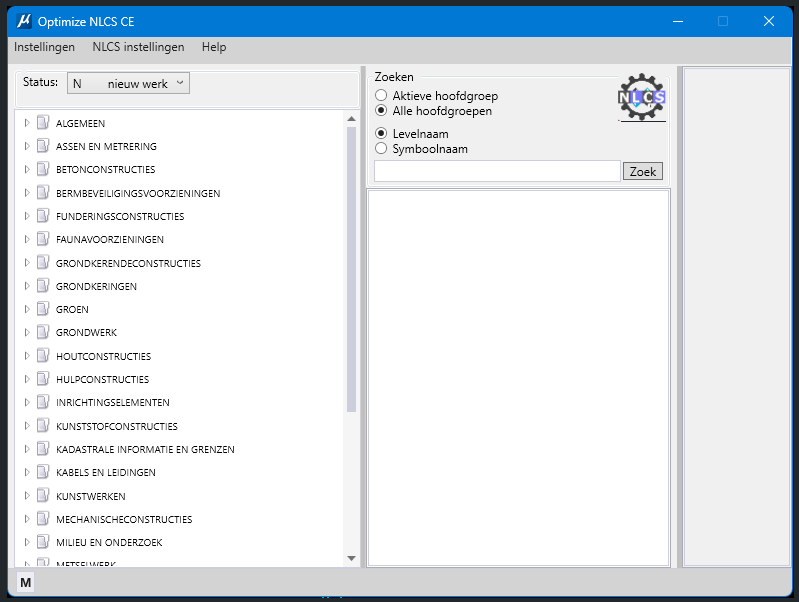Expand the ALGEMEEN tree node
799x602 pixels.
click(27, 123)
